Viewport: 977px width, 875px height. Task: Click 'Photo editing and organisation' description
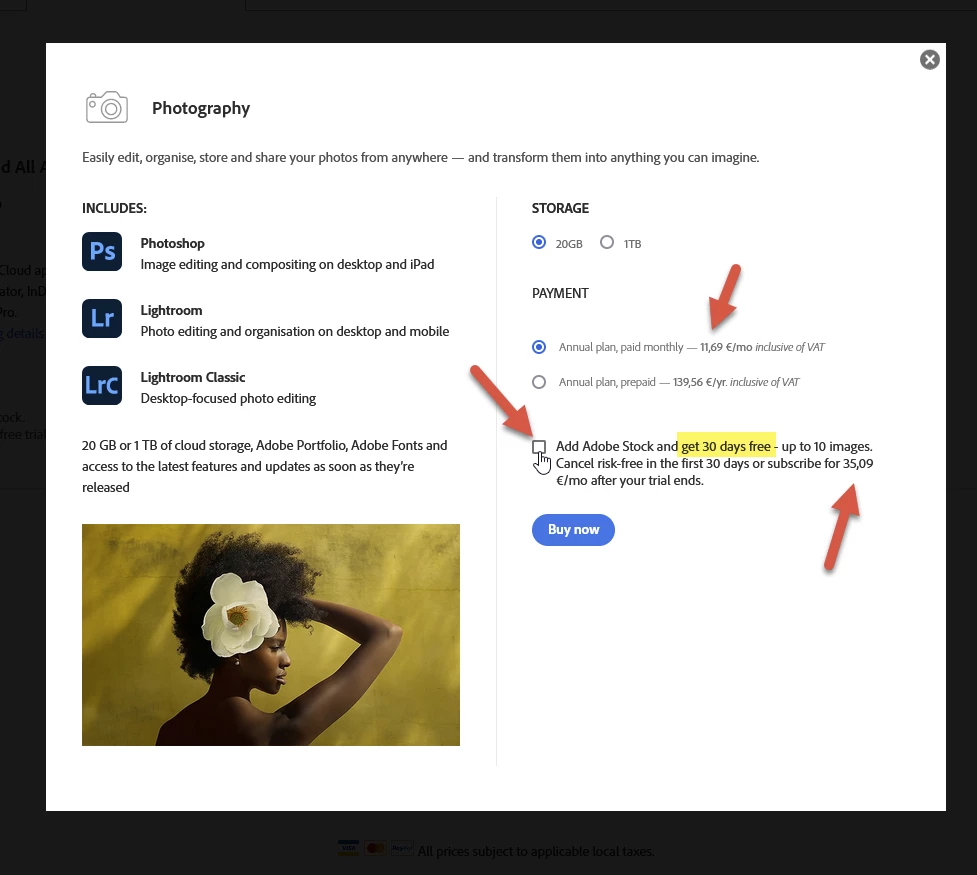click(x=295, y=332)
